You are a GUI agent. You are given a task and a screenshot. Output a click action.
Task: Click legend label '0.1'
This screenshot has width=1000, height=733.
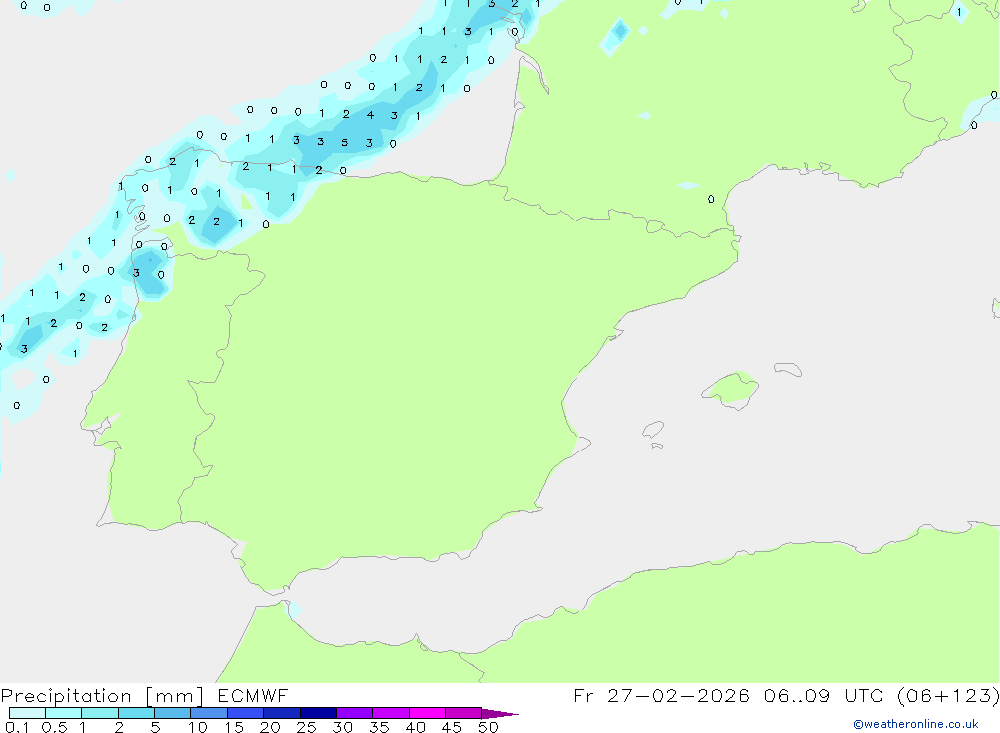[x=17, y=727]
